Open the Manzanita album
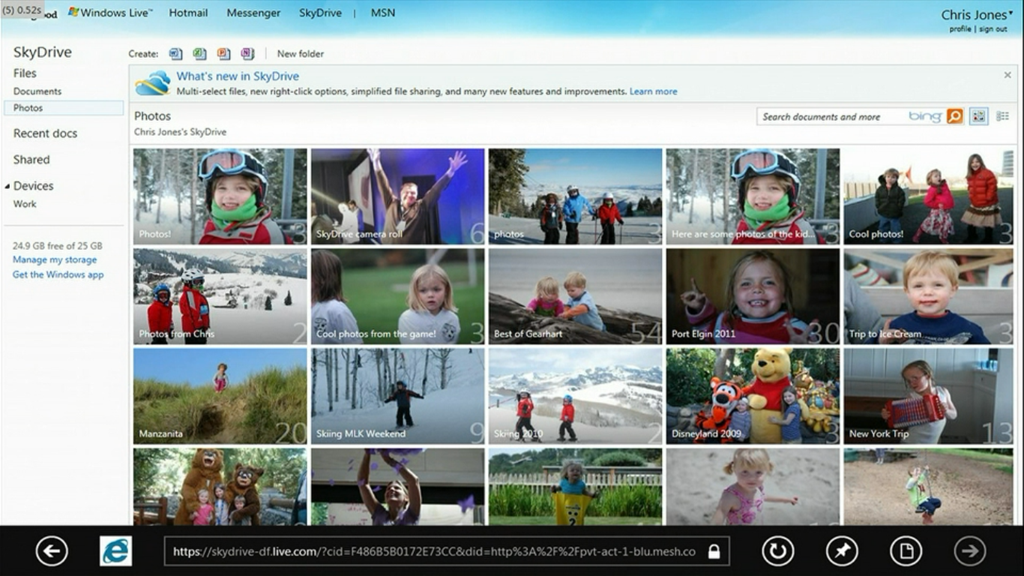 220,396
